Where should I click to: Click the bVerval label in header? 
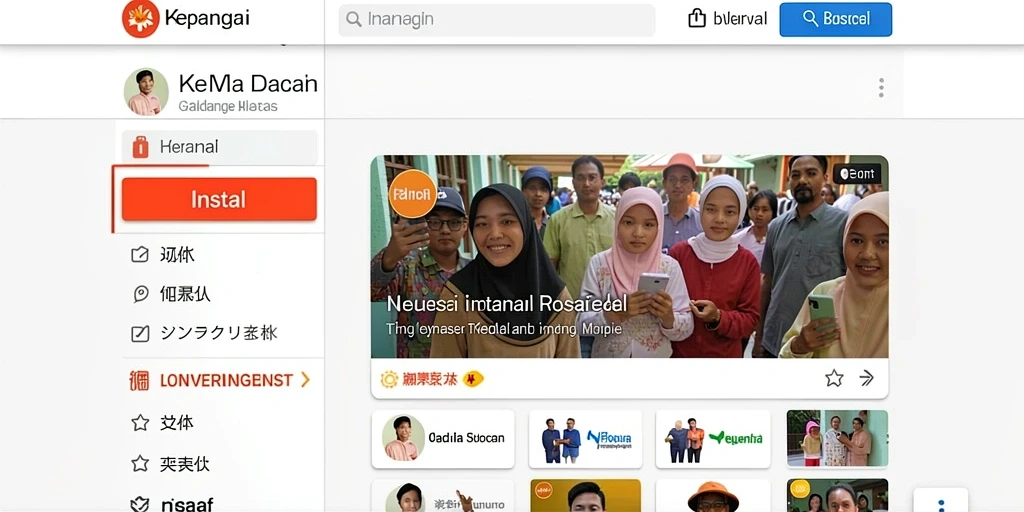tap(740, 19)
